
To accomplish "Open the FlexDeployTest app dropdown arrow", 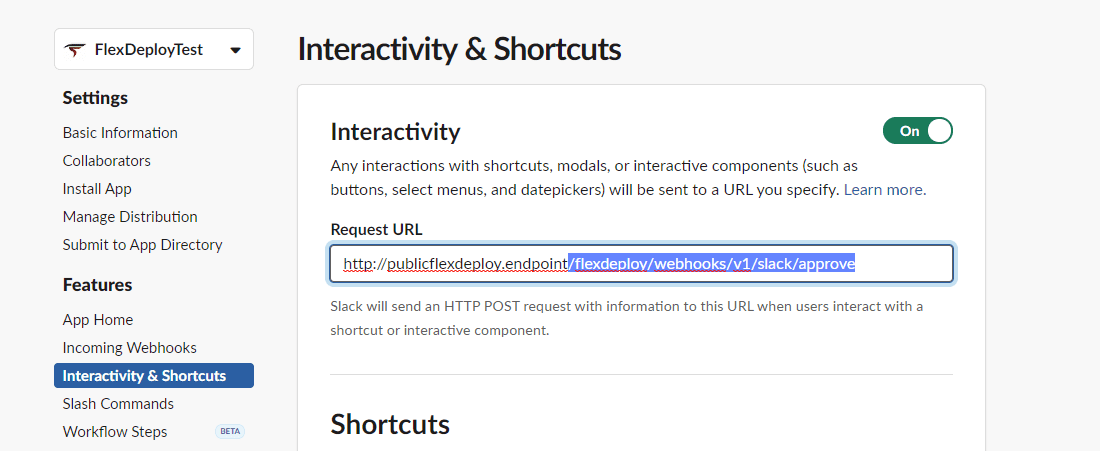I will (236, 50).
